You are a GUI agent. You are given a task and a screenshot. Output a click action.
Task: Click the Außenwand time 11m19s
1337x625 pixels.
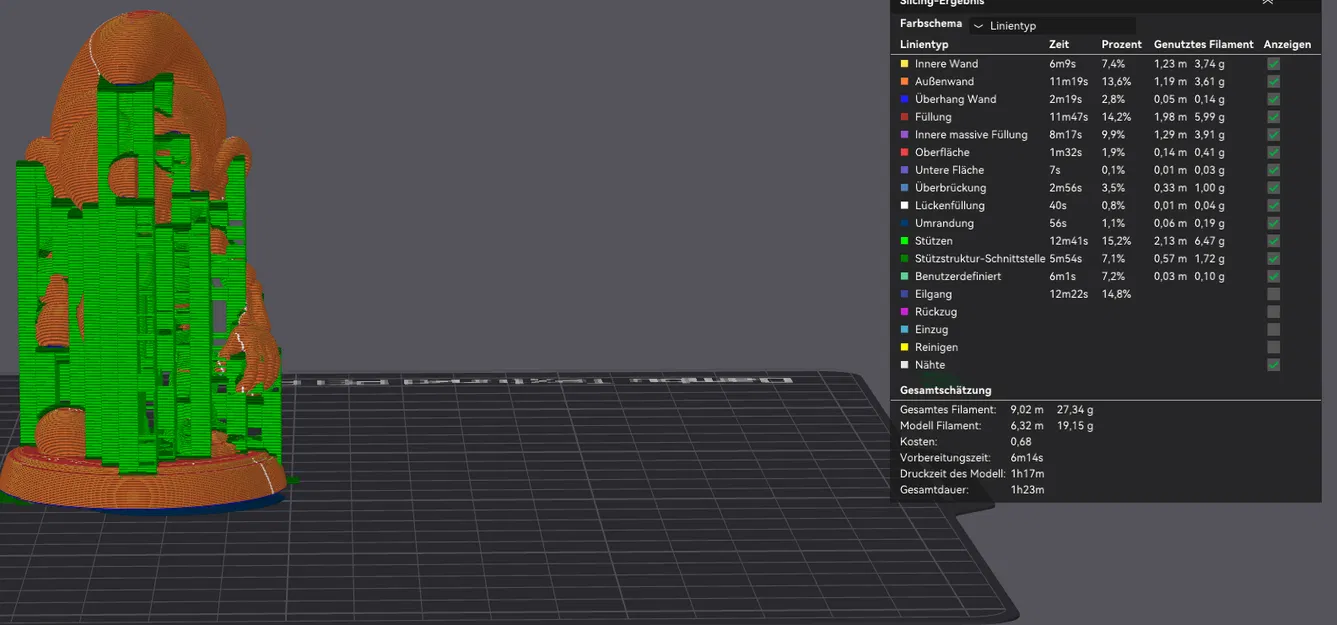coord(1068,82)
